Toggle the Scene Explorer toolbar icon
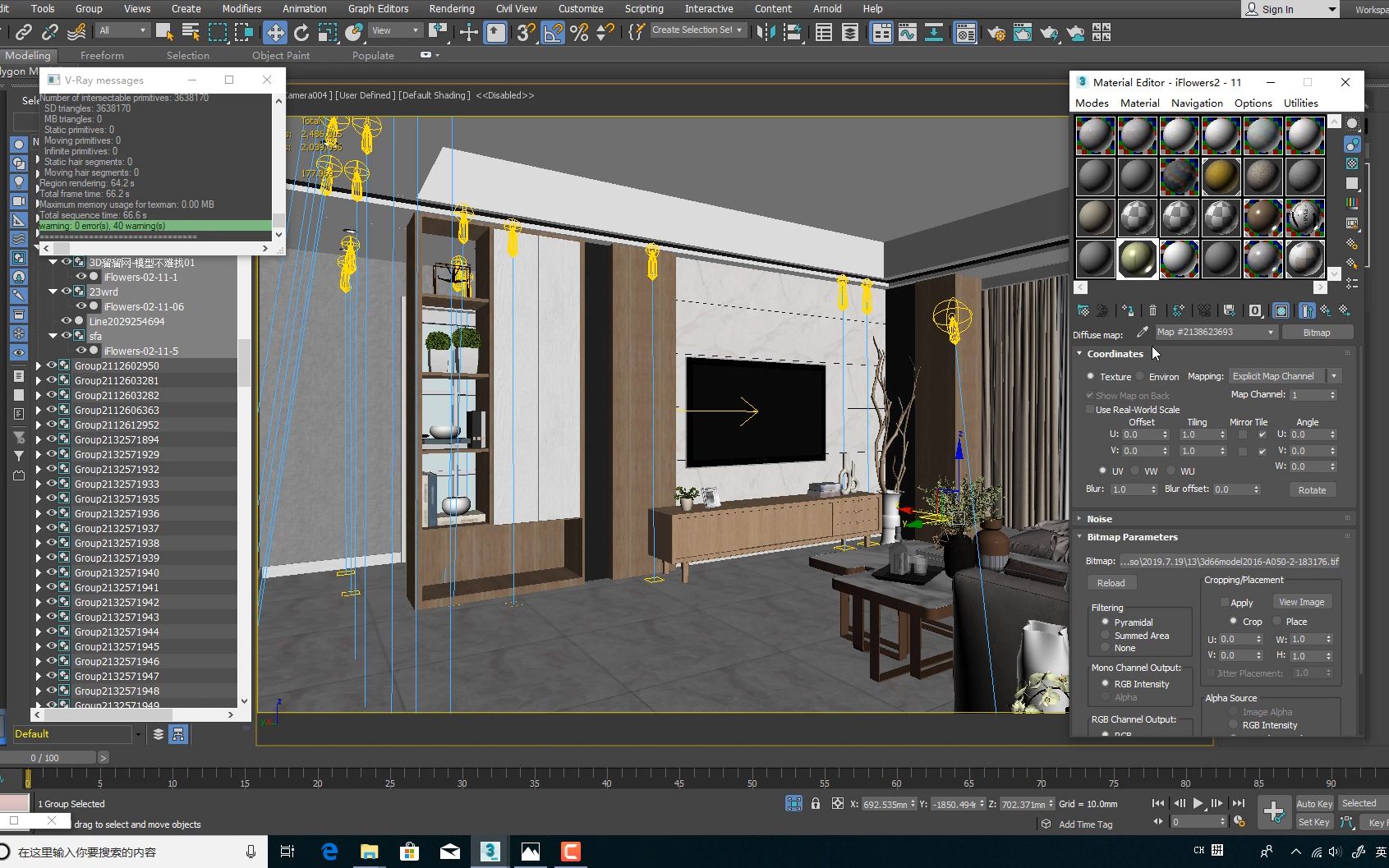This screenshot has height=868, width=1389. 824,32
